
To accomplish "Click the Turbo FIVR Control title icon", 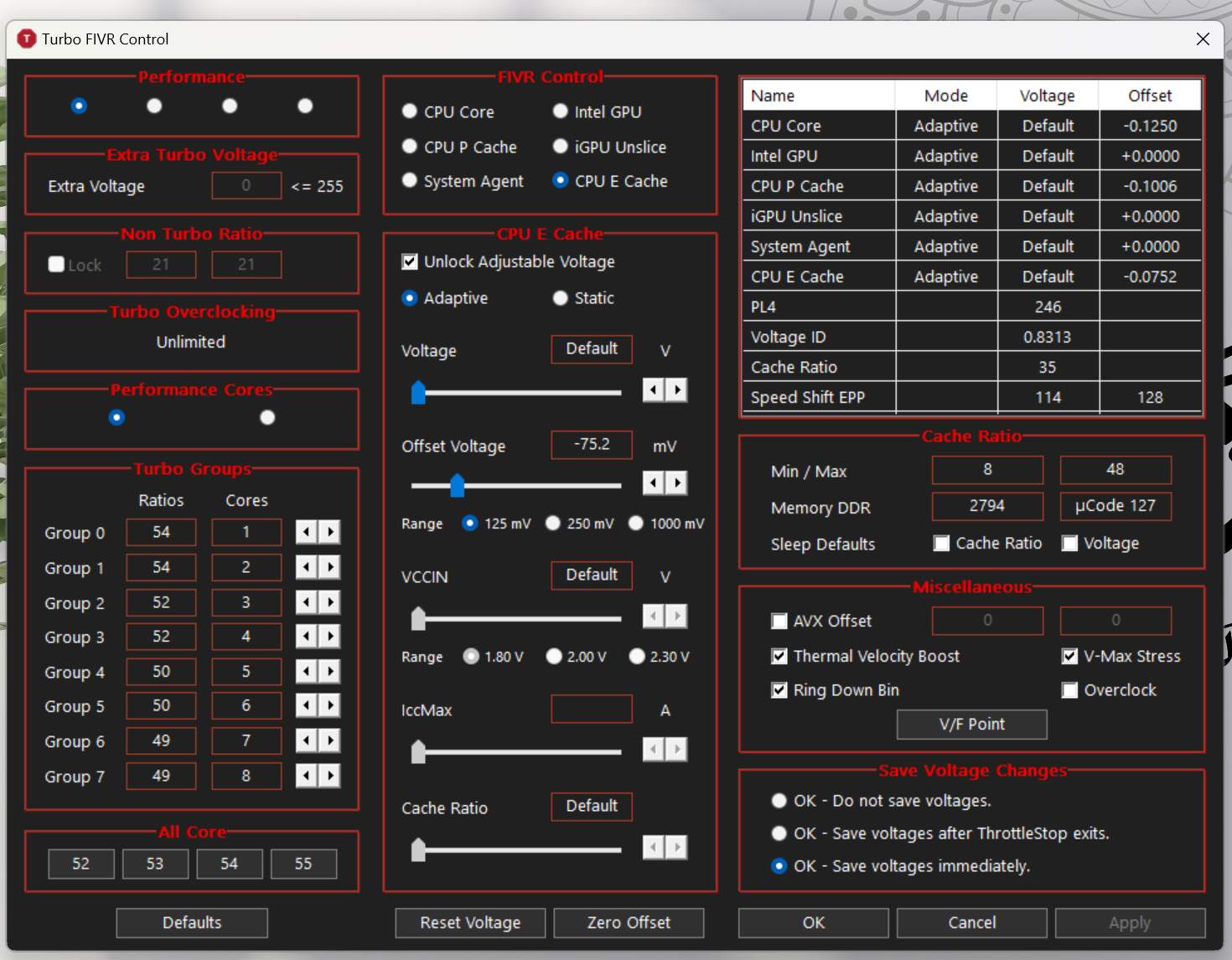I will coord(27,39).
